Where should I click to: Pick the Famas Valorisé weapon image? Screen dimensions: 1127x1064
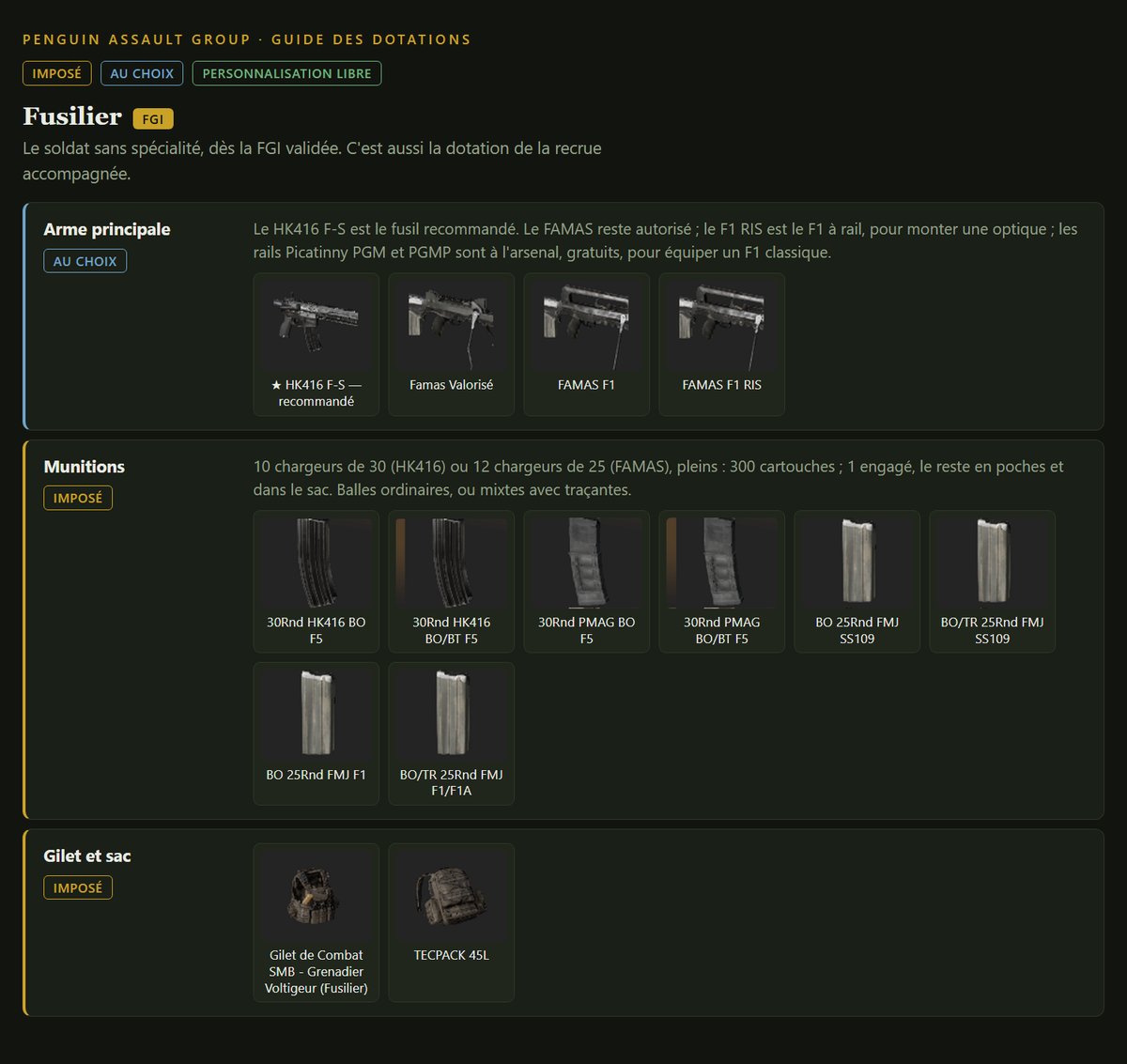(x=452, y=325)
